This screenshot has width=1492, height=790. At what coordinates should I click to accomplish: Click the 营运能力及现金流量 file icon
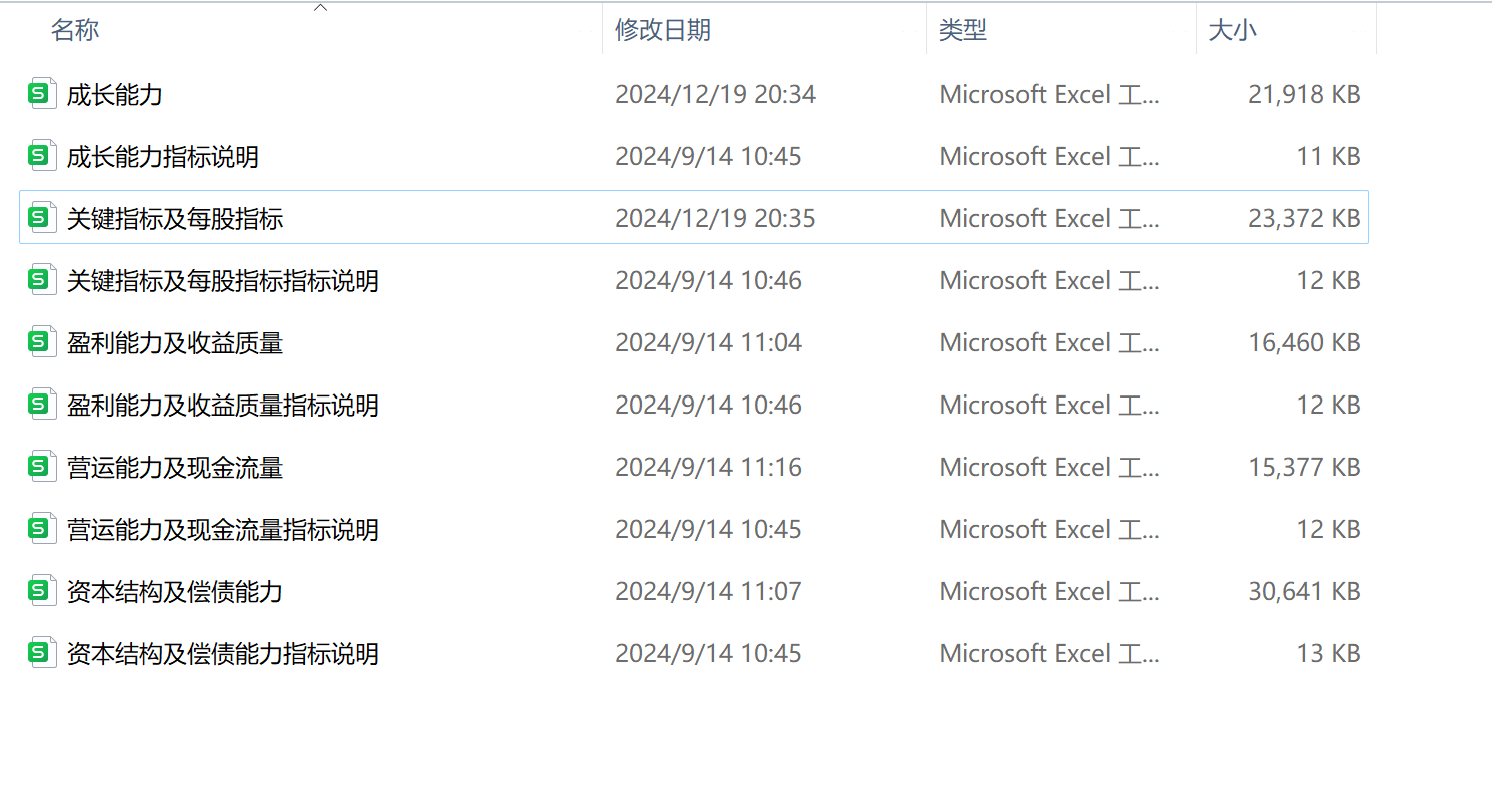coord(41,467)
